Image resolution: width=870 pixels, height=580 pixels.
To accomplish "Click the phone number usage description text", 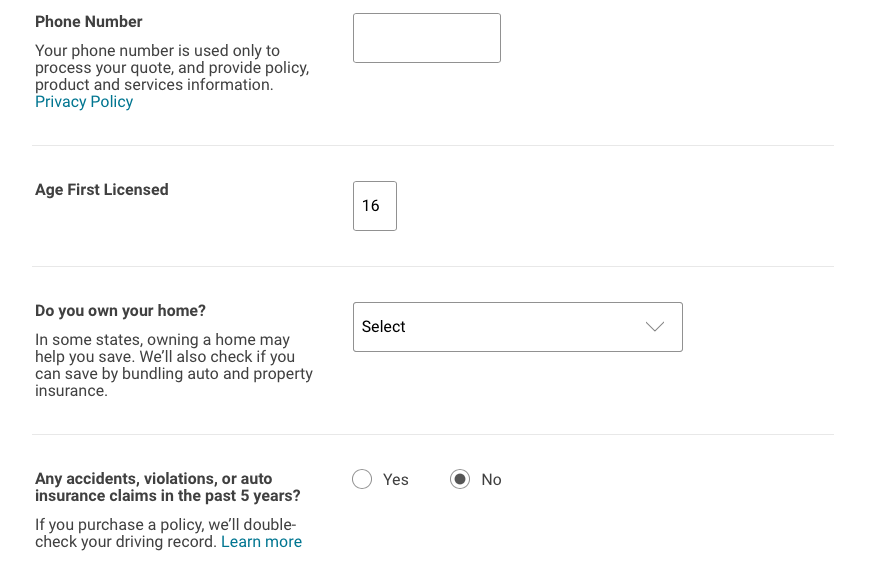I will tap(172, 68).
